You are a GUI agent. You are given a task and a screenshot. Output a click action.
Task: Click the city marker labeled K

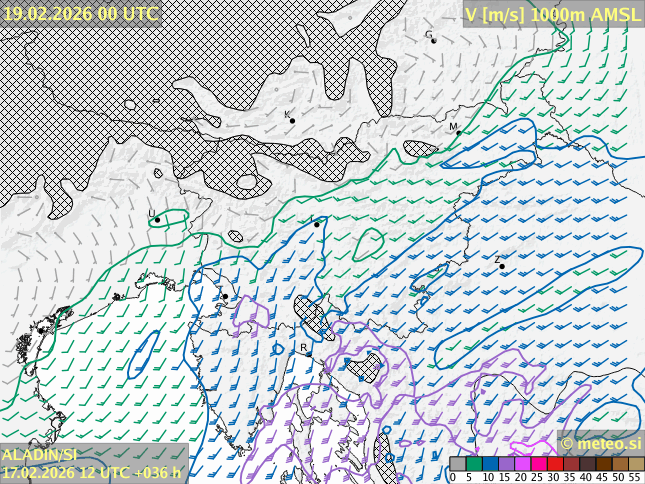tap(292, 121)
